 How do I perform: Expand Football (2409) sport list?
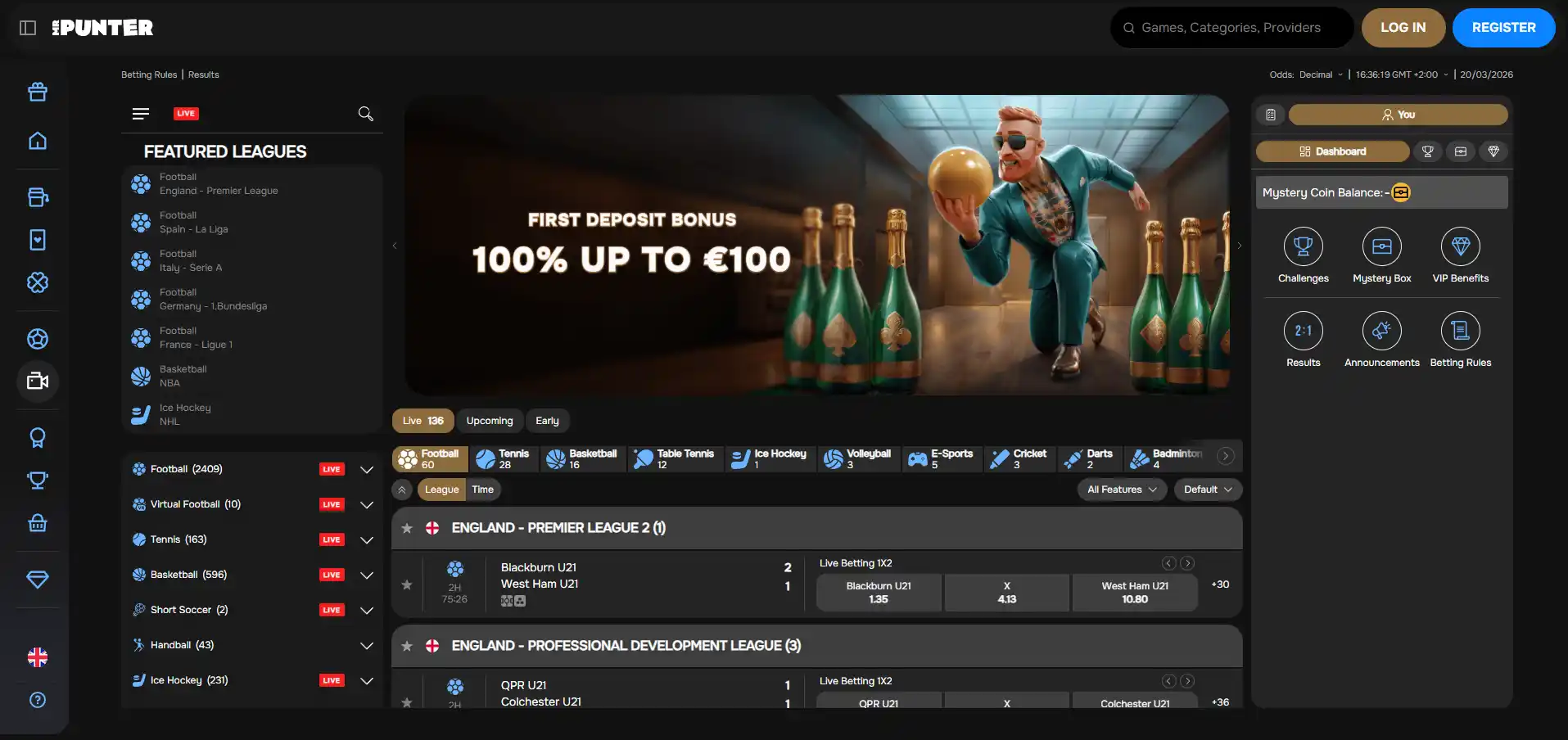coord(367,470)
